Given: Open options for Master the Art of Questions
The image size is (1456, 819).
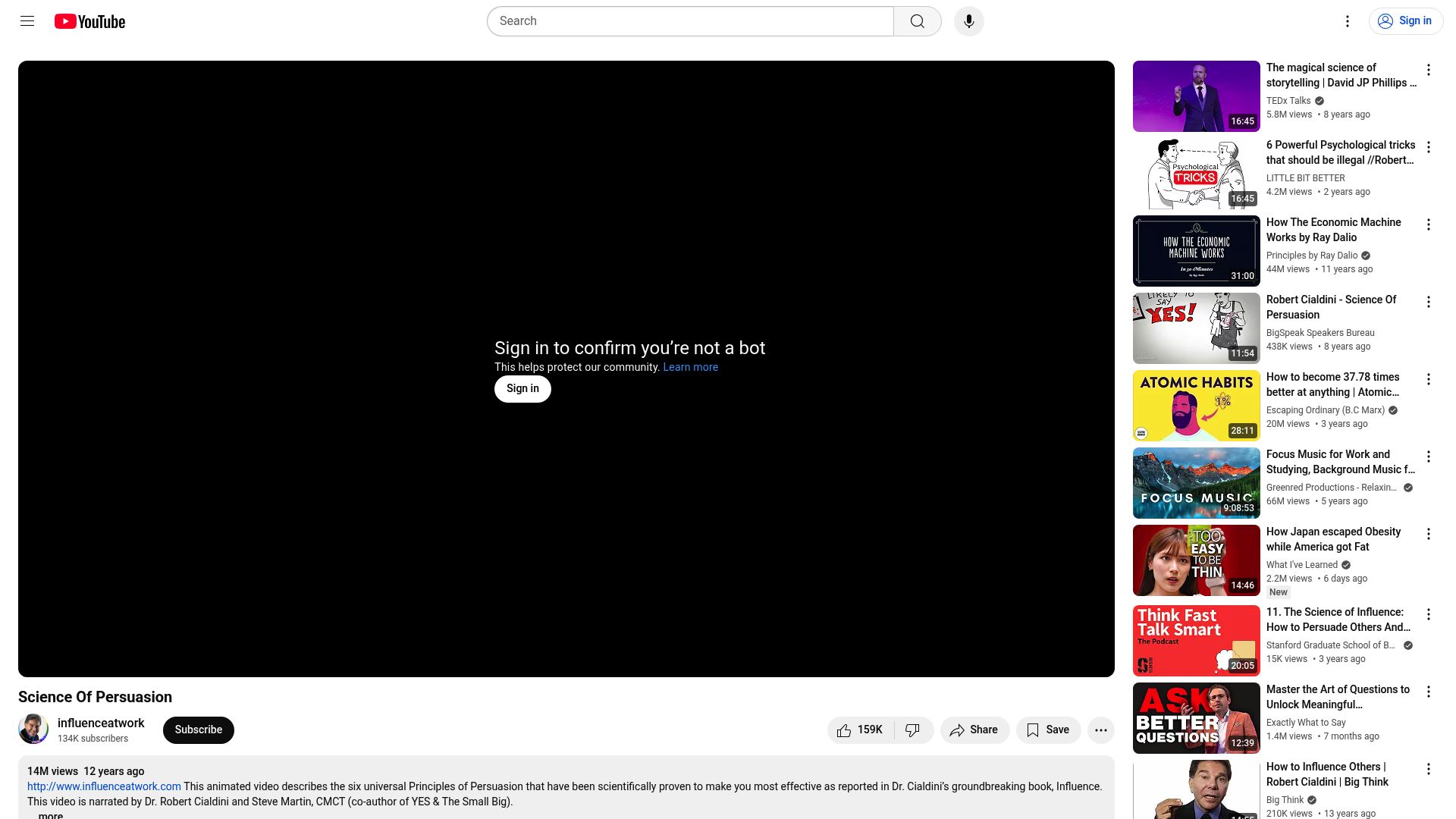Looking at the screenshot, I should point(1429,692).
